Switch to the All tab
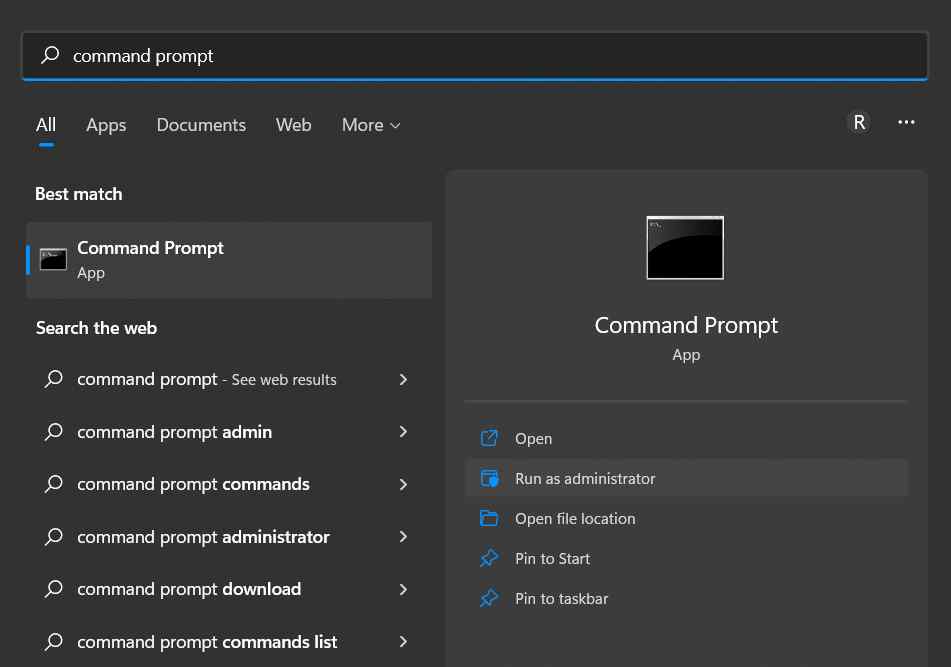This screenshot has width=951, height=667. [46, 125]
